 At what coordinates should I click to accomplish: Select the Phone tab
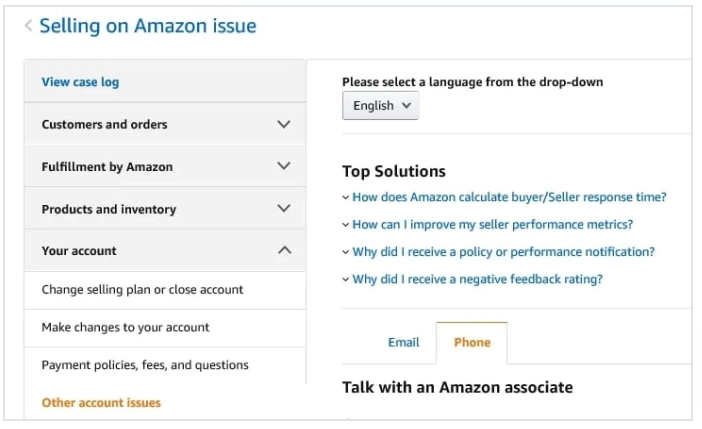pyautogui.click(x=472, y=343)
